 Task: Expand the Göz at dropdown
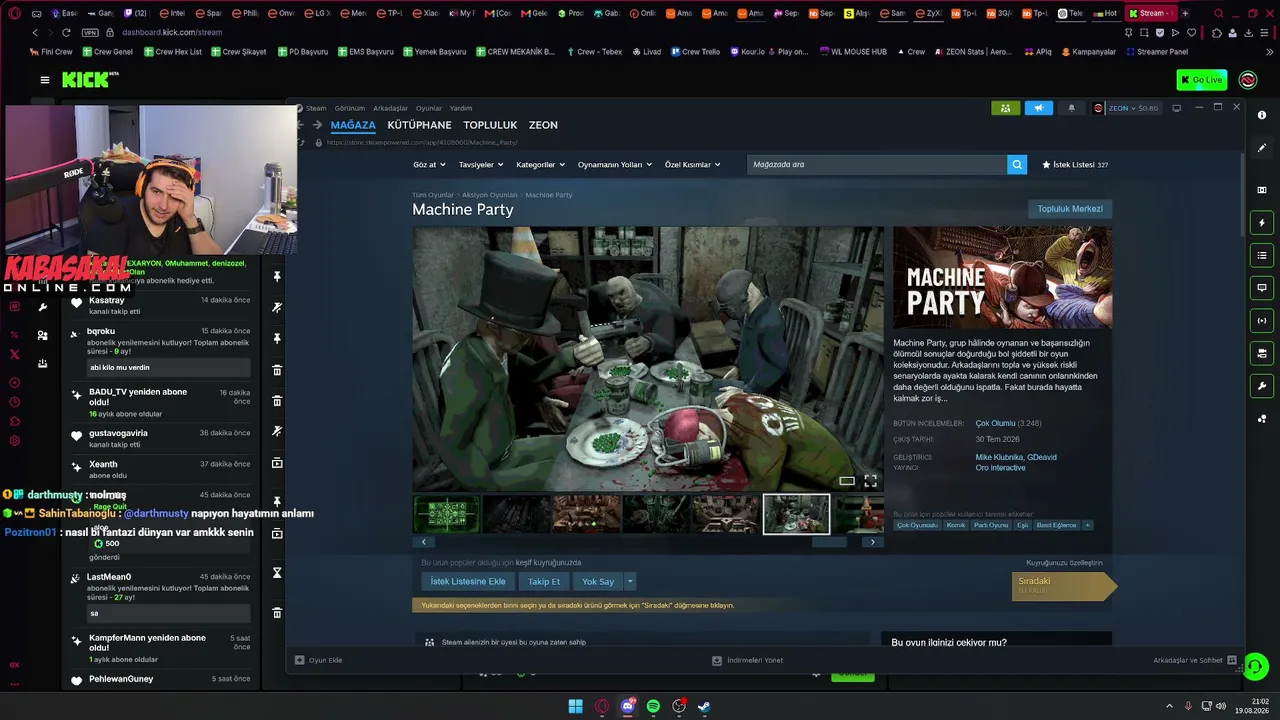[x=428, y=164]
